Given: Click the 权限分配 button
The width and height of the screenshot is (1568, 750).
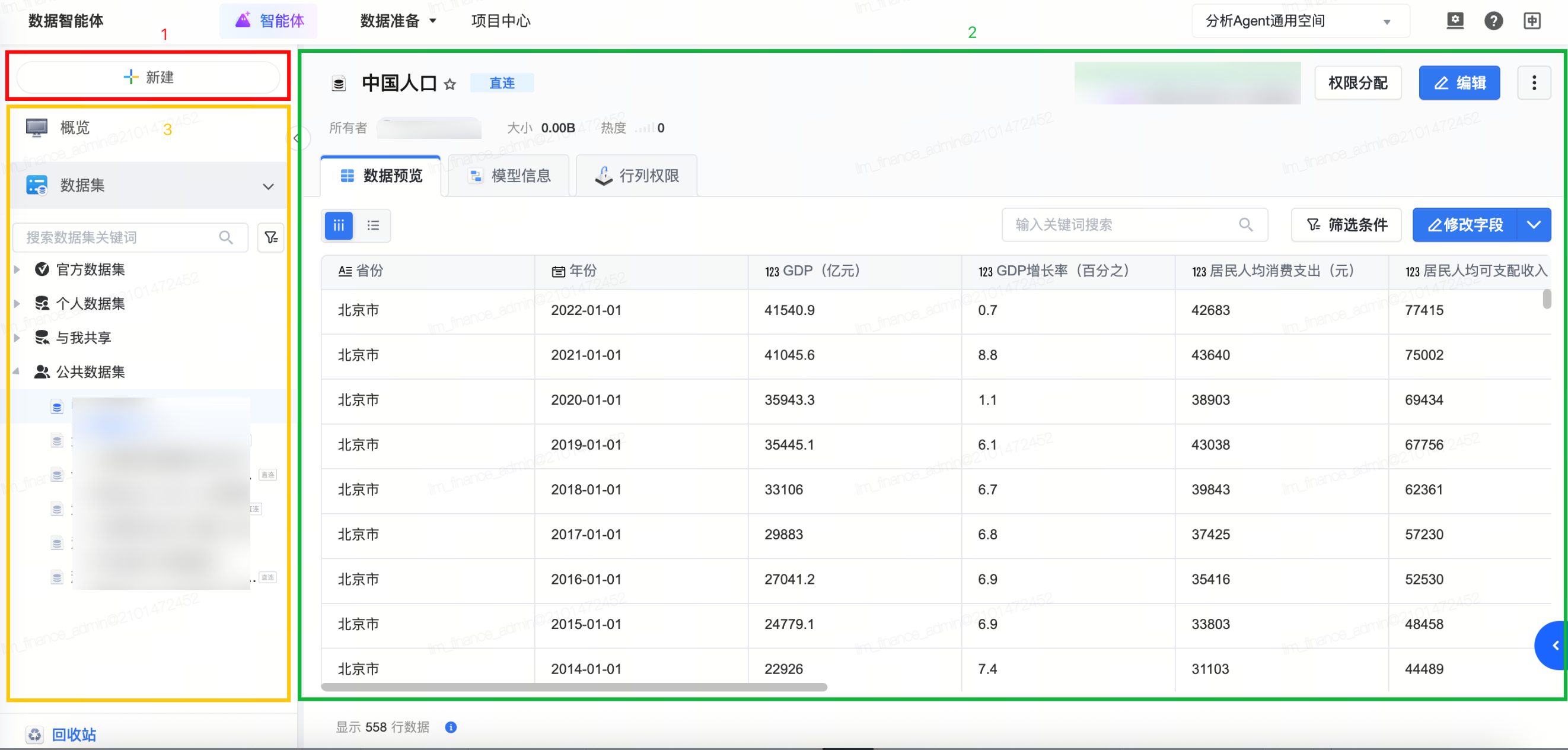Looking at the screenshot, I should (x=1357, y=83).
